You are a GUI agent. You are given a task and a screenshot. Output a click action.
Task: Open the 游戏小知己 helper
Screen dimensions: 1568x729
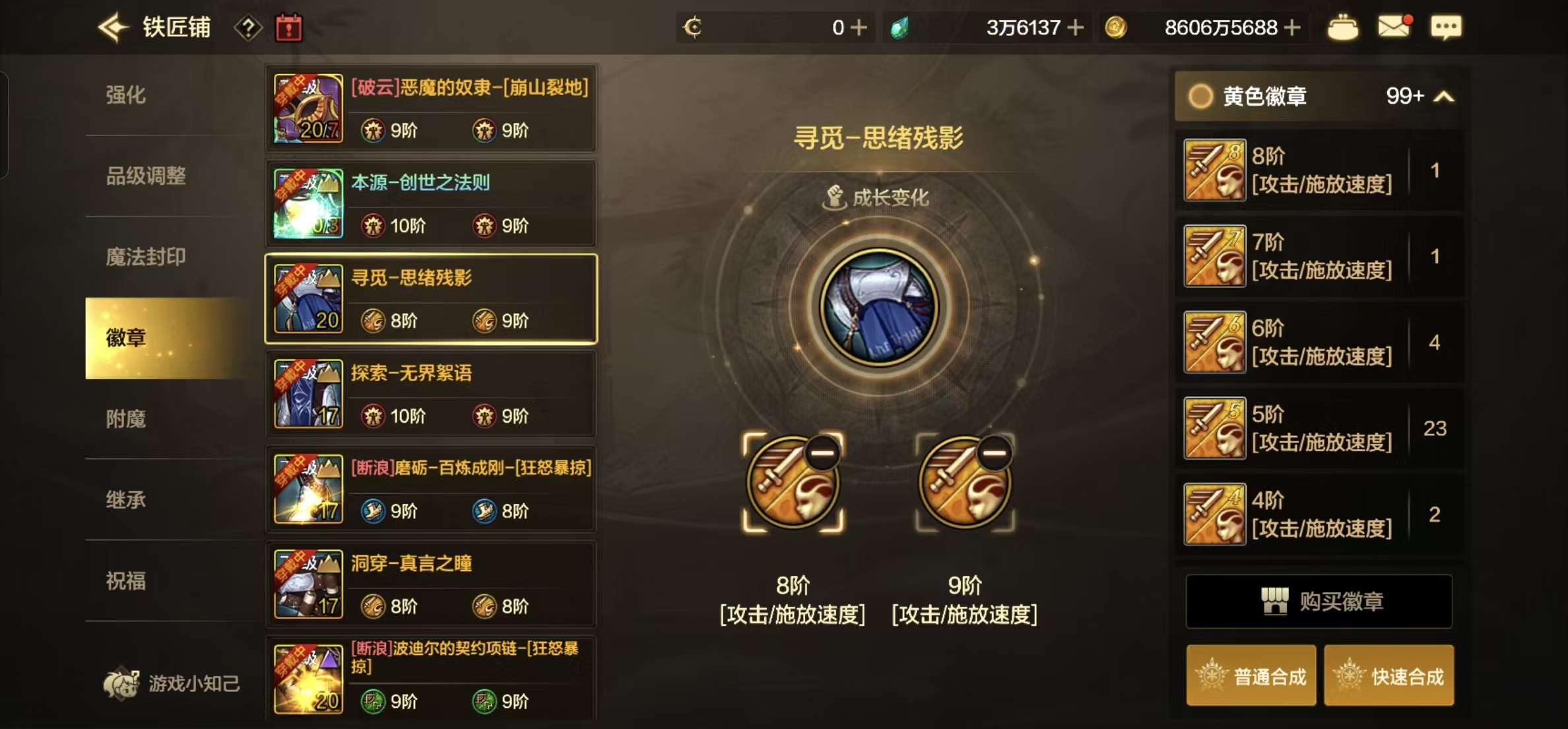[172, 683]
